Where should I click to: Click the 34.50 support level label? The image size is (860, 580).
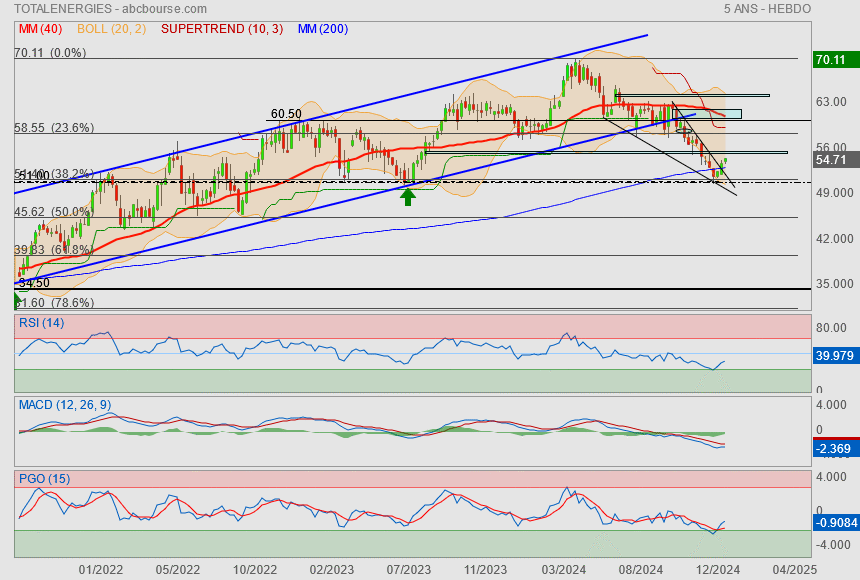tap(34, 283)
